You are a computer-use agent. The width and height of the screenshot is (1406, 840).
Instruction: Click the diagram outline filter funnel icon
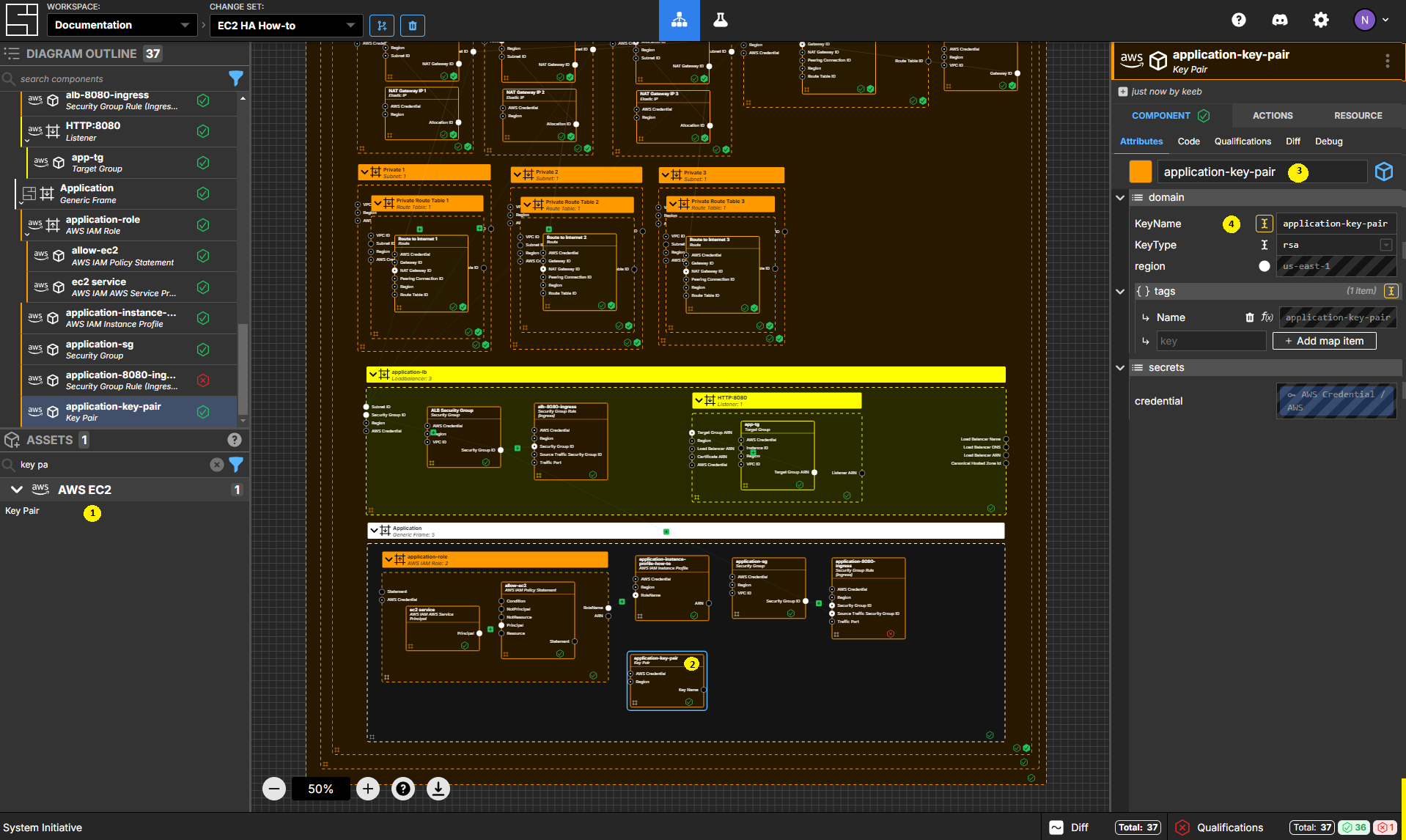tap(235, 78)
